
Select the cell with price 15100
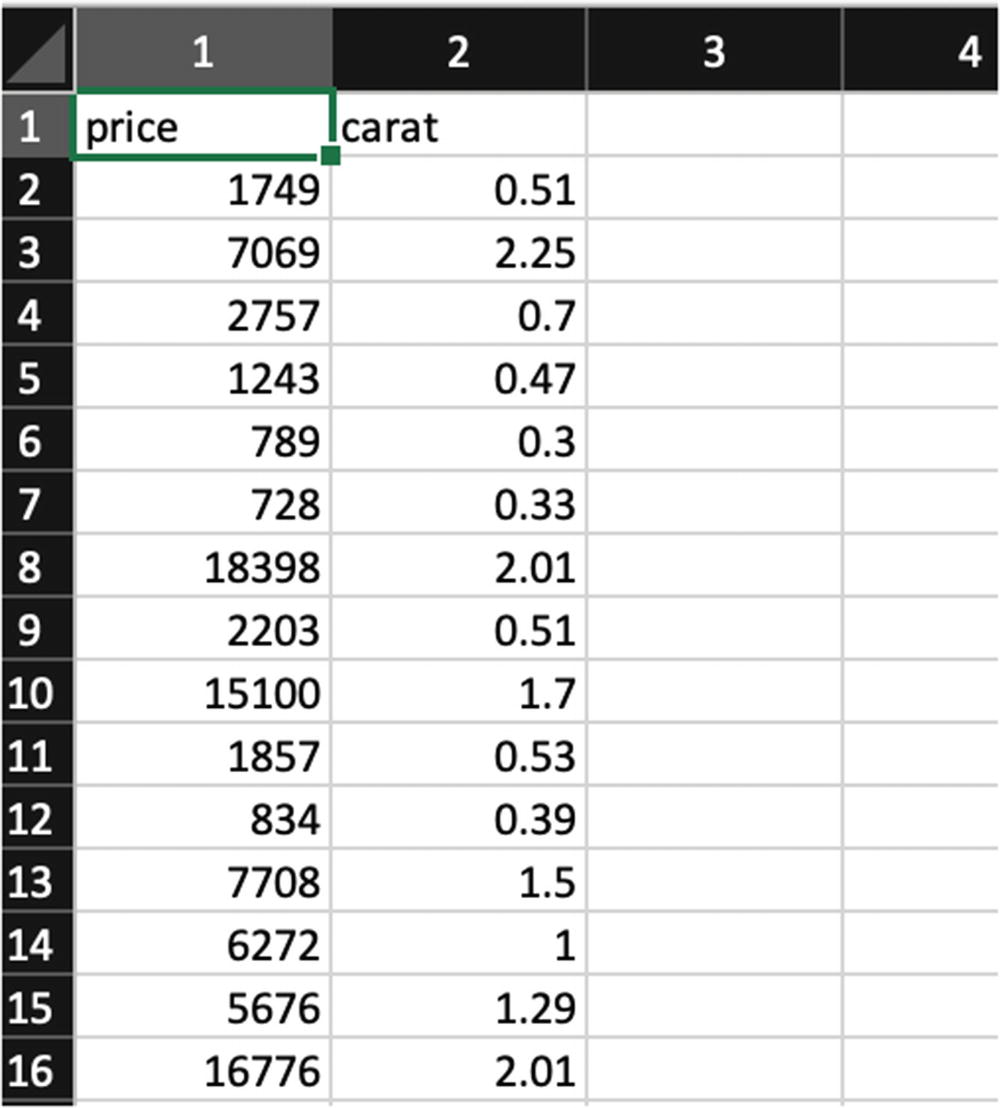pos(202,694)
